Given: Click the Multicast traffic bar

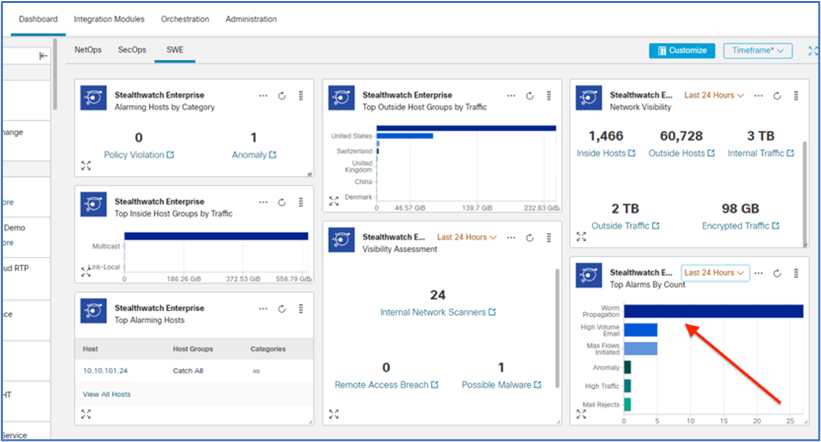Looking at the screenshot, I should pyautogui.click(x=216, y=236).
